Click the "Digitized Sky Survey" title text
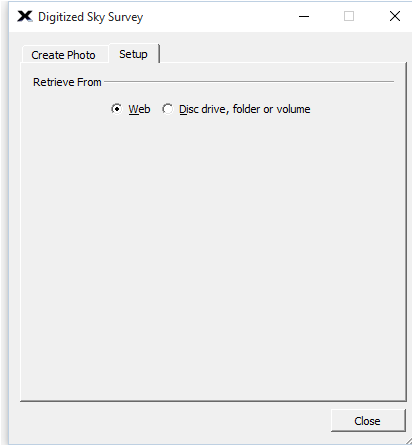The image size is (413, 446). 90,17
